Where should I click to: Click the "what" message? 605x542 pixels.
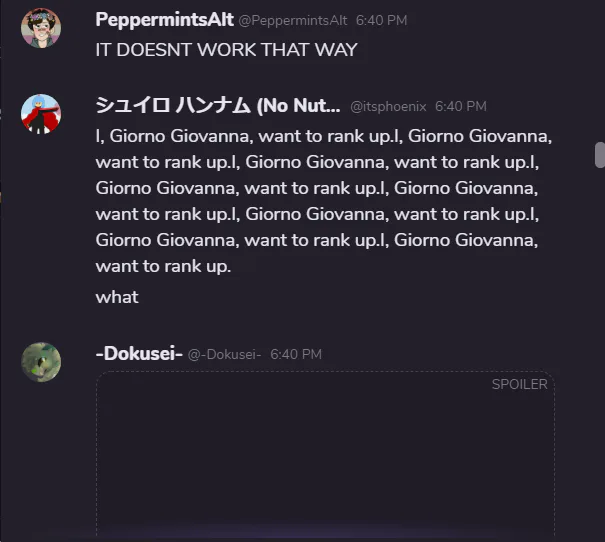click(x=117, y=297)
